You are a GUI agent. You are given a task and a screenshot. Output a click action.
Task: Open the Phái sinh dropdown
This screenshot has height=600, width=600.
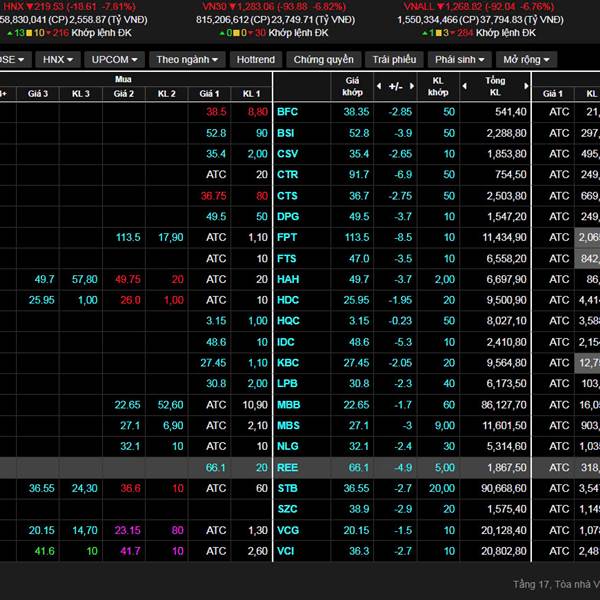[460, 60]
